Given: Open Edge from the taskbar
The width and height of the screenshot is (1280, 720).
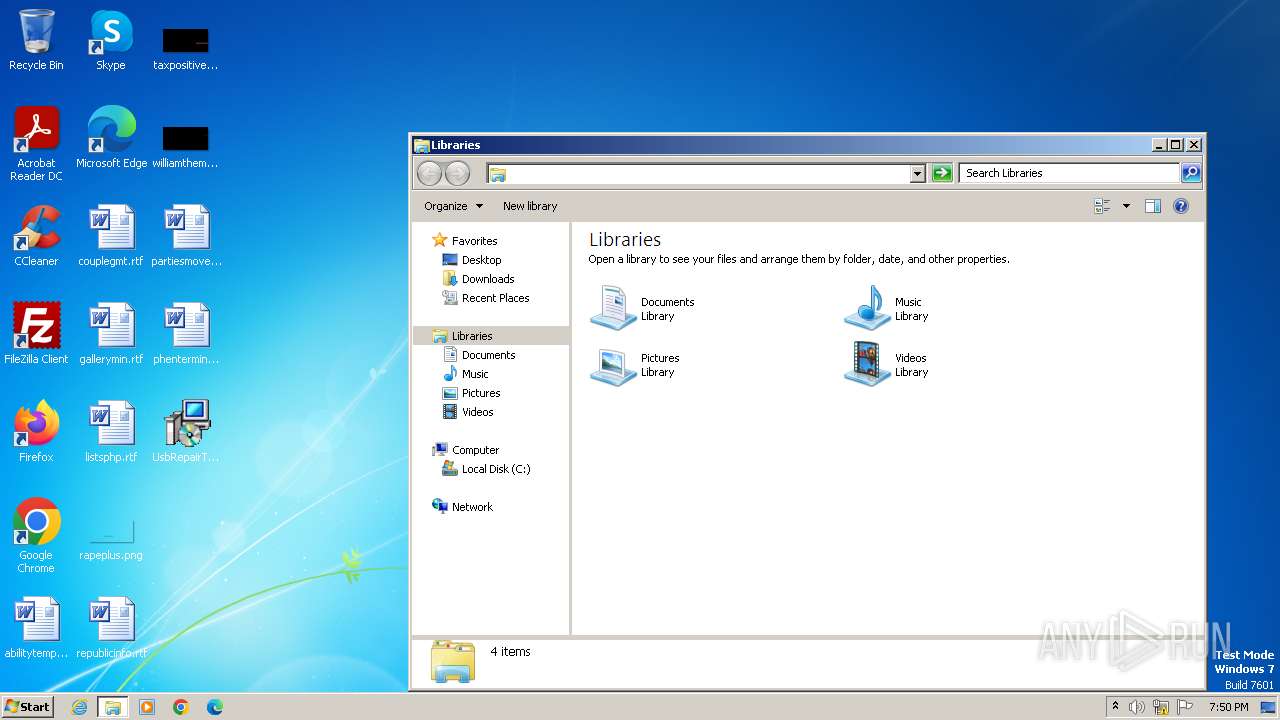Looking at the screenshot, I should pyautogui.click(x=215, y=707).
